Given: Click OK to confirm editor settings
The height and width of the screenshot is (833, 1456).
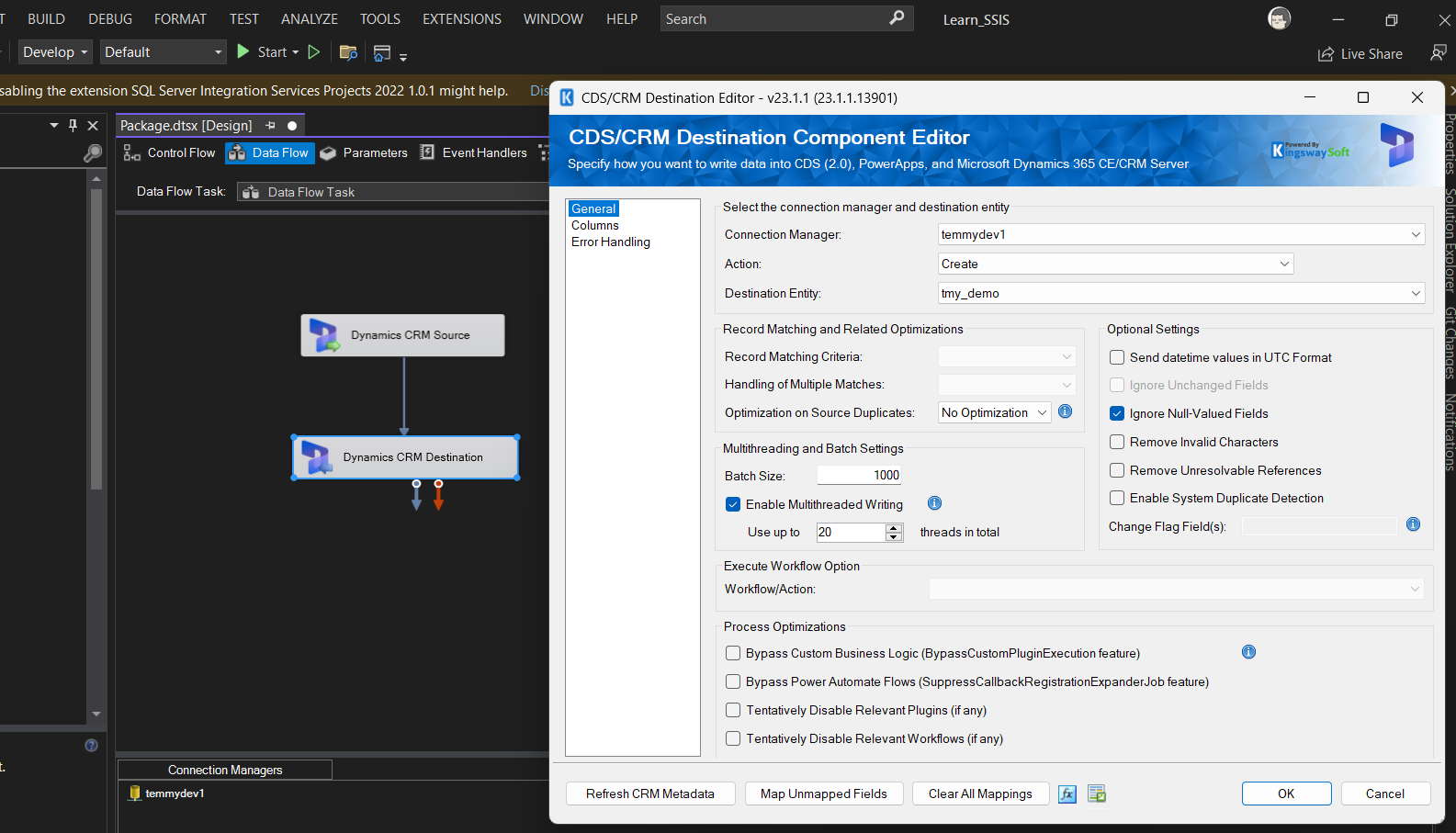Looking at the screenshot, I should [x=1286, y=794].
